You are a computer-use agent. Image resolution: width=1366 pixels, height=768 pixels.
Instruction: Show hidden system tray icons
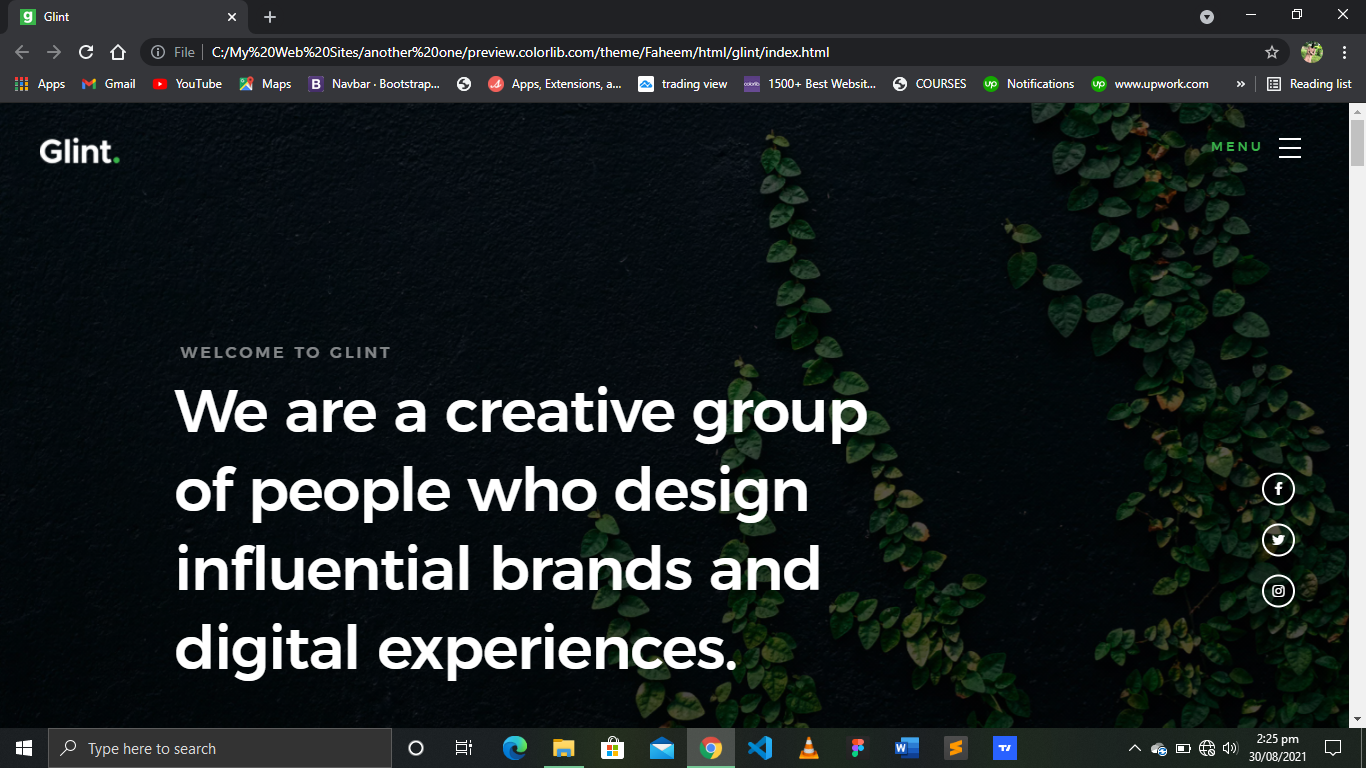[1134, 748]
